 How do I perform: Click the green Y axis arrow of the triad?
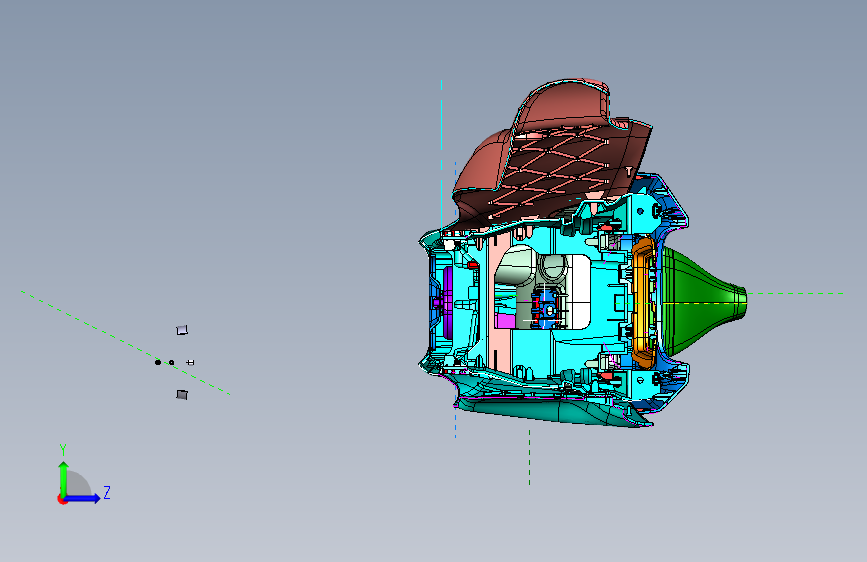coord(64,478)
